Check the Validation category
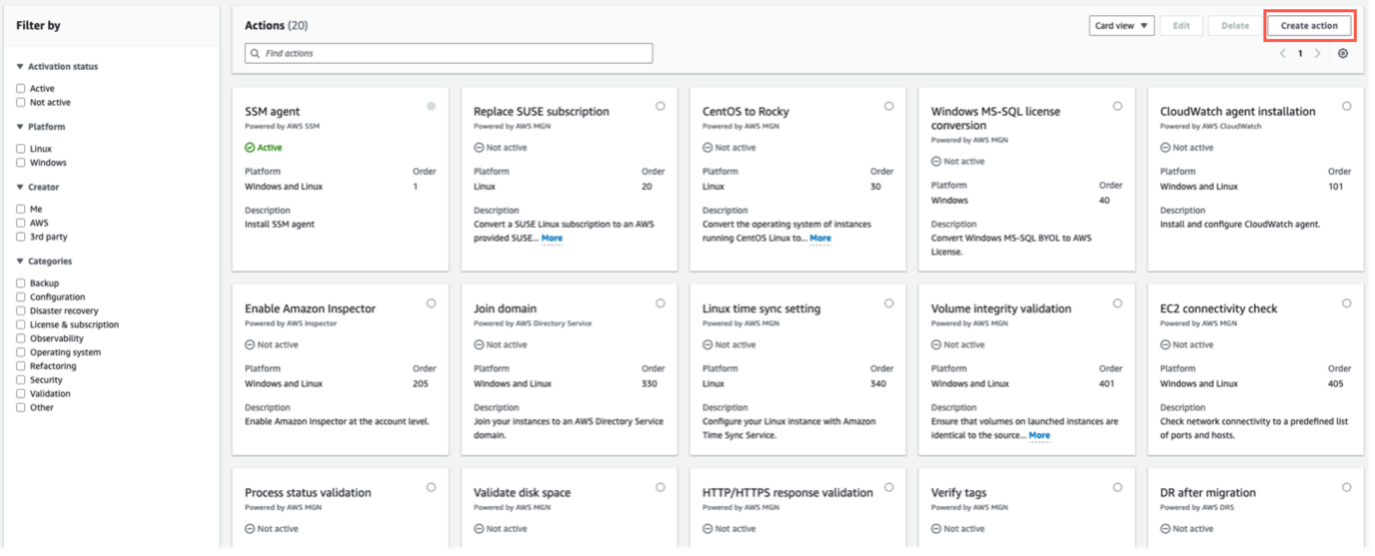 21,394
